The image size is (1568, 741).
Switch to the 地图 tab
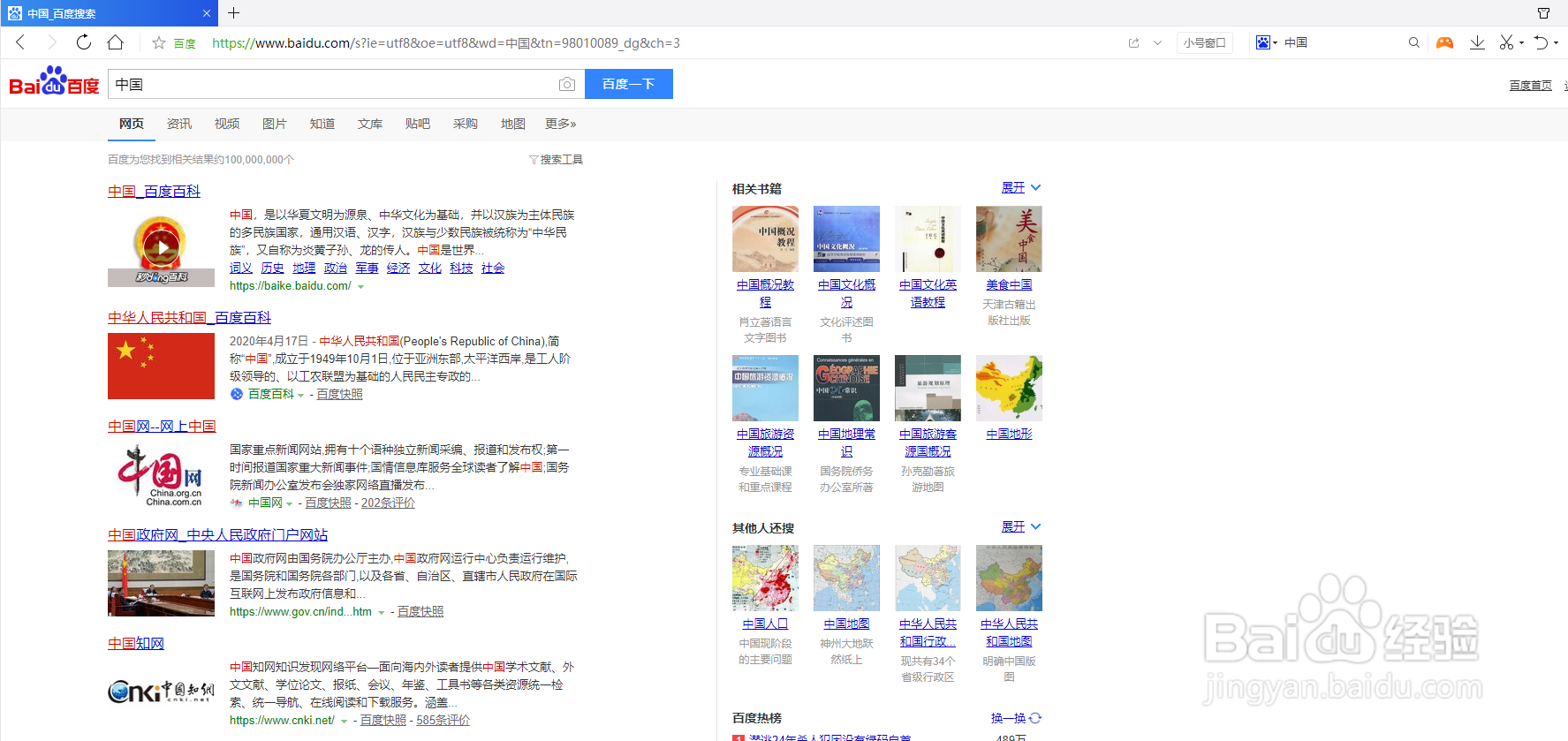(513, 124)
